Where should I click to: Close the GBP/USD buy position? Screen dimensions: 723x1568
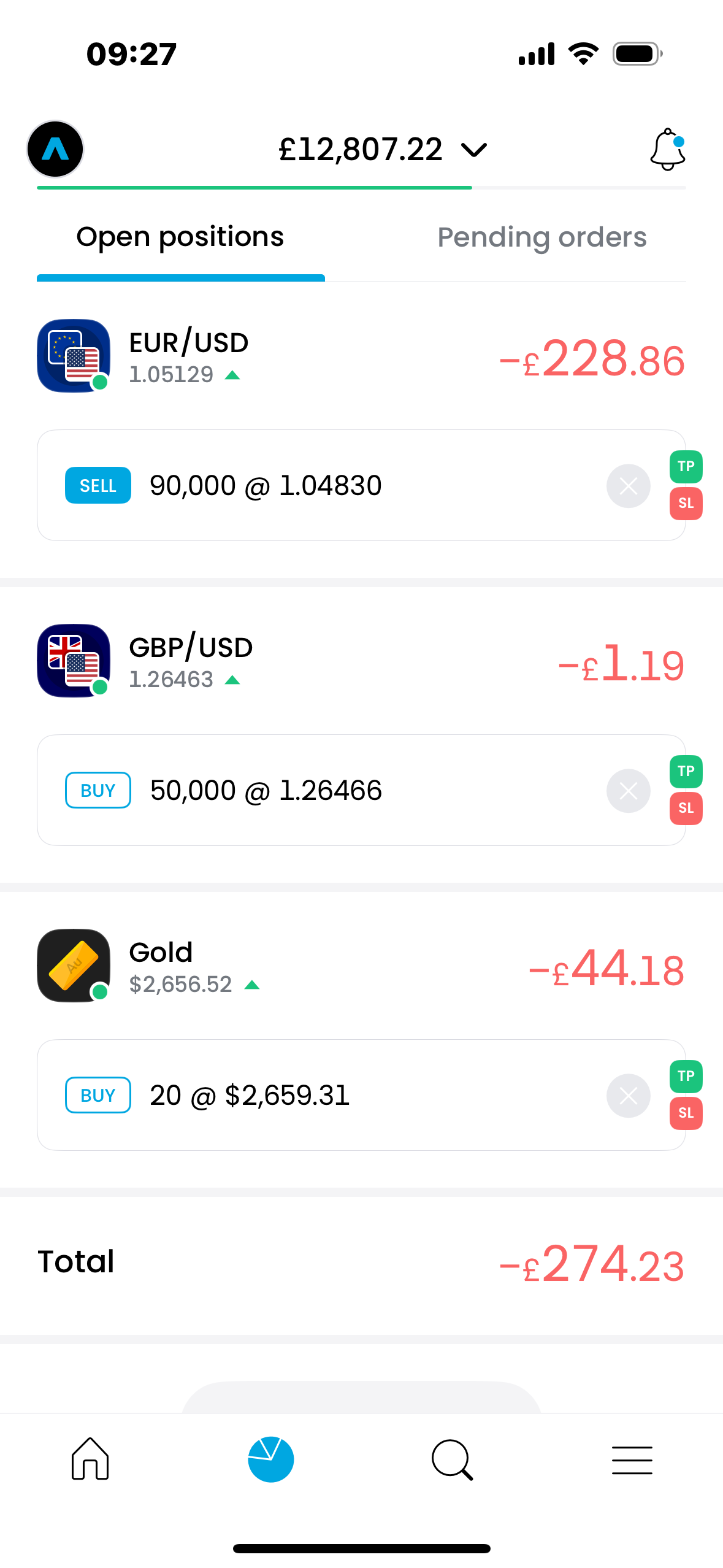(628, 791)
